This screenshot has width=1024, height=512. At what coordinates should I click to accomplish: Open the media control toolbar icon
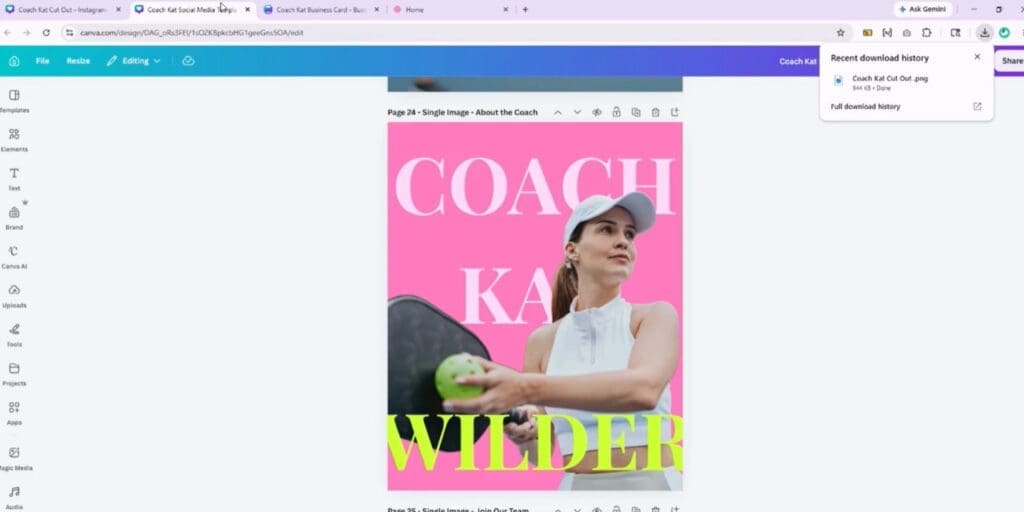pos(955,33)
